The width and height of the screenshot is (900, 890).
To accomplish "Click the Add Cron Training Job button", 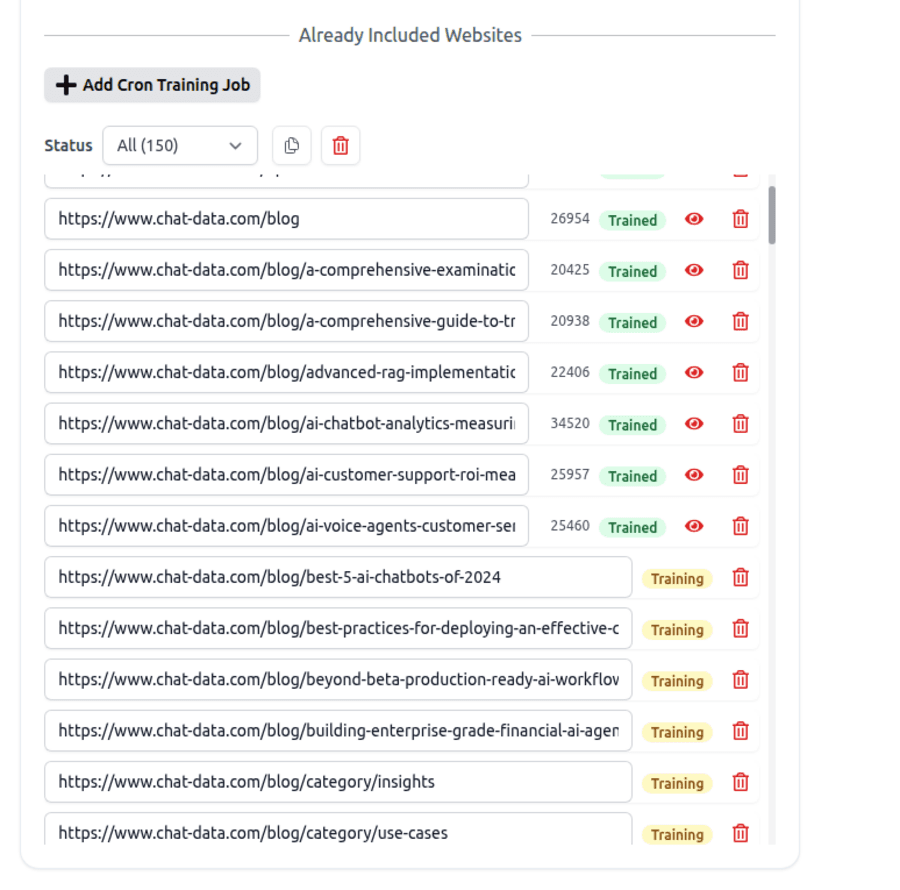I will point(151,85).
